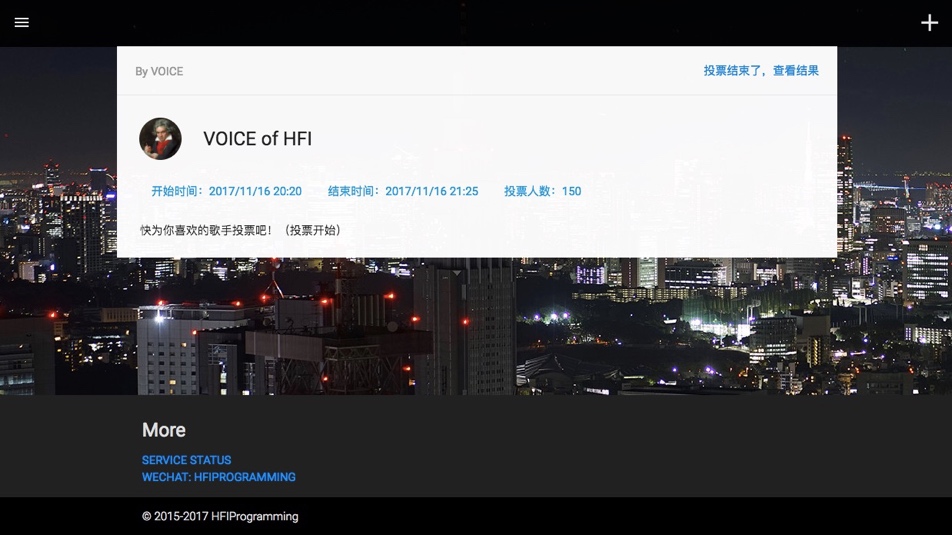Click the 投票人数：150 voter count
The width and height of the screenshot is (952, 535).
click(x=542, y=191)
